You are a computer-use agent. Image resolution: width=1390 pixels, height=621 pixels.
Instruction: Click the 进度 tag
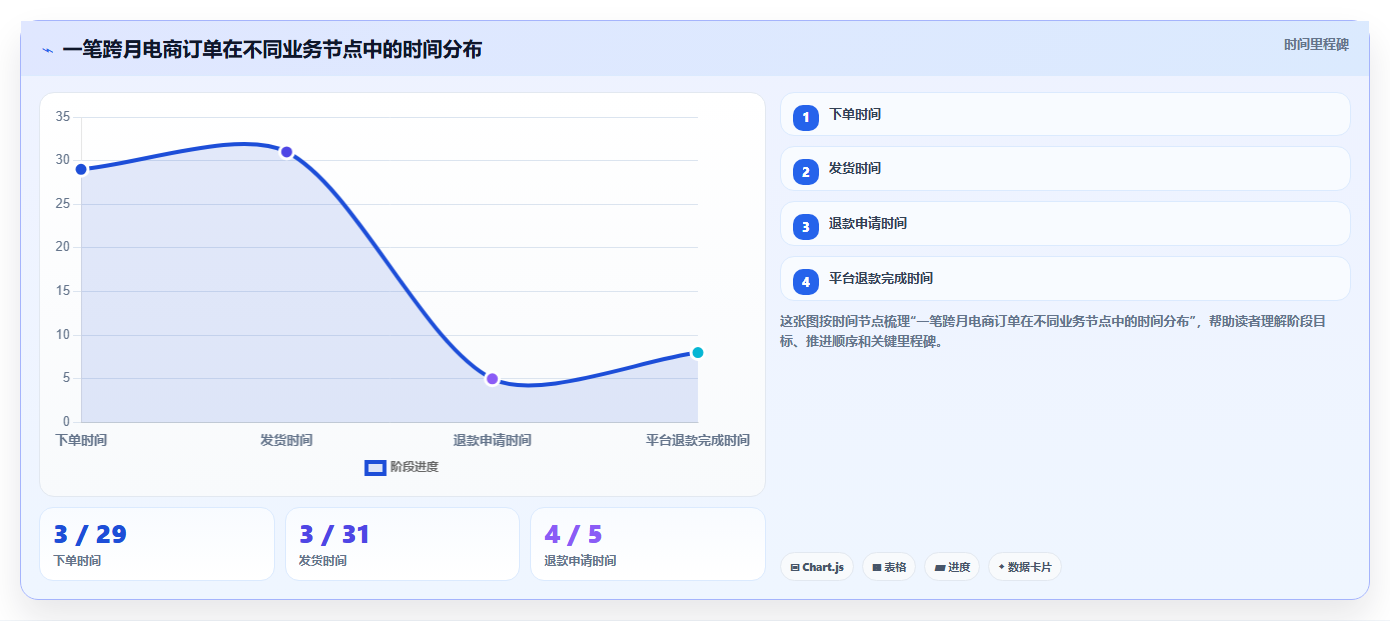click(x=952, y=567)
